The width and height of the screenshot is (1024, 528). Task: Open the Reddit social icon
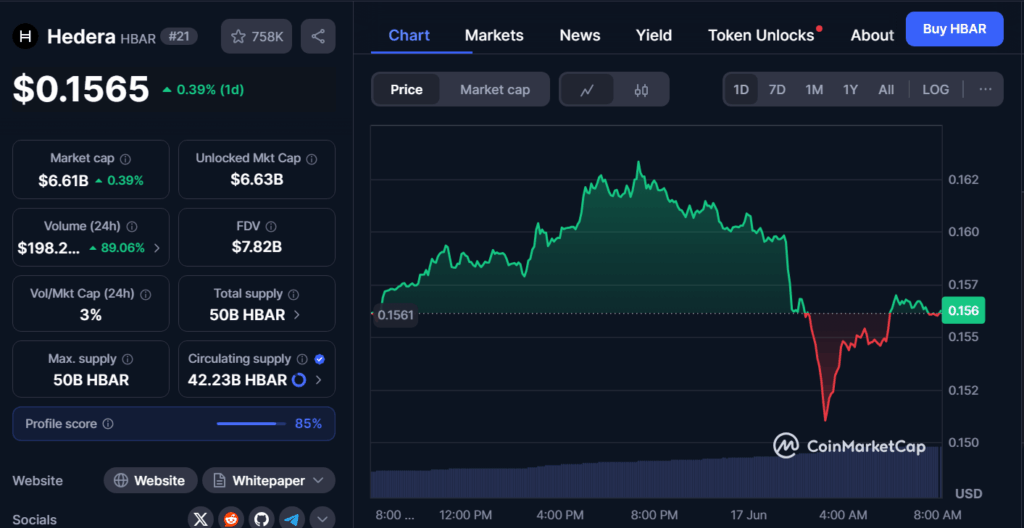coord(231,520)
